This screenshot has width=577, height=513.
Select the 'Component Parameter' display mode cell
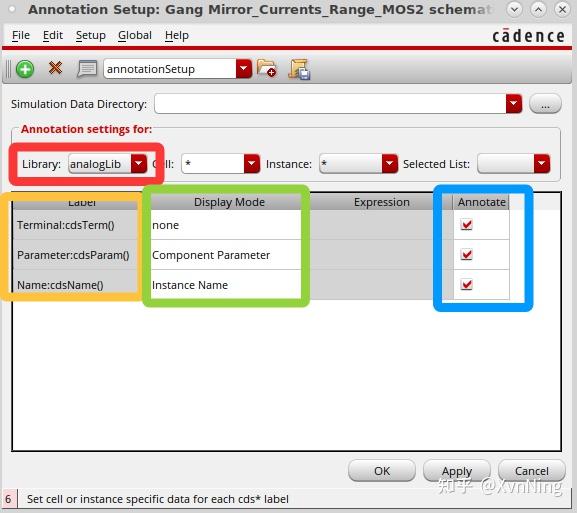click(226, 255)
